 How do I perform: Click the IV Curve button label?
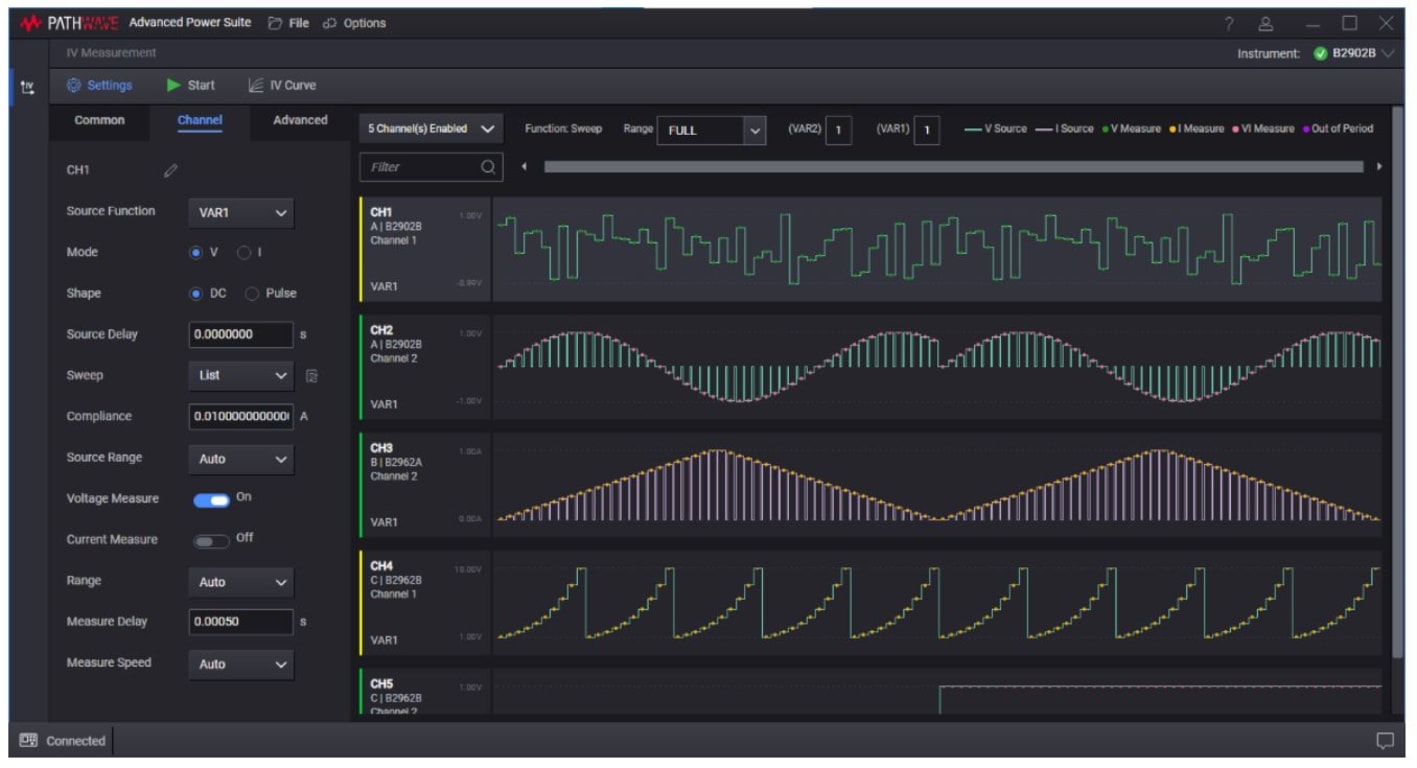click(293, 85)
